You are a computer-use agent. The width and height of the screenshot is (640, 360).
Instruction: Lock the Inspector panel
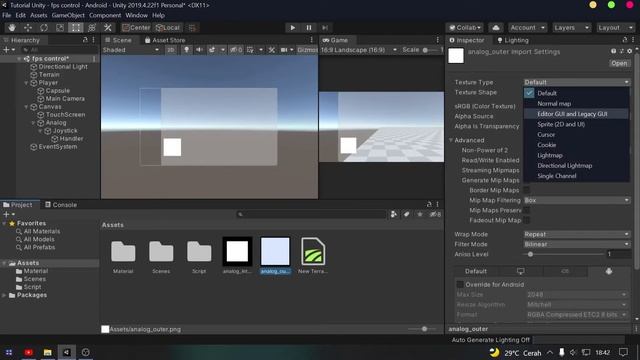point(624,40)
